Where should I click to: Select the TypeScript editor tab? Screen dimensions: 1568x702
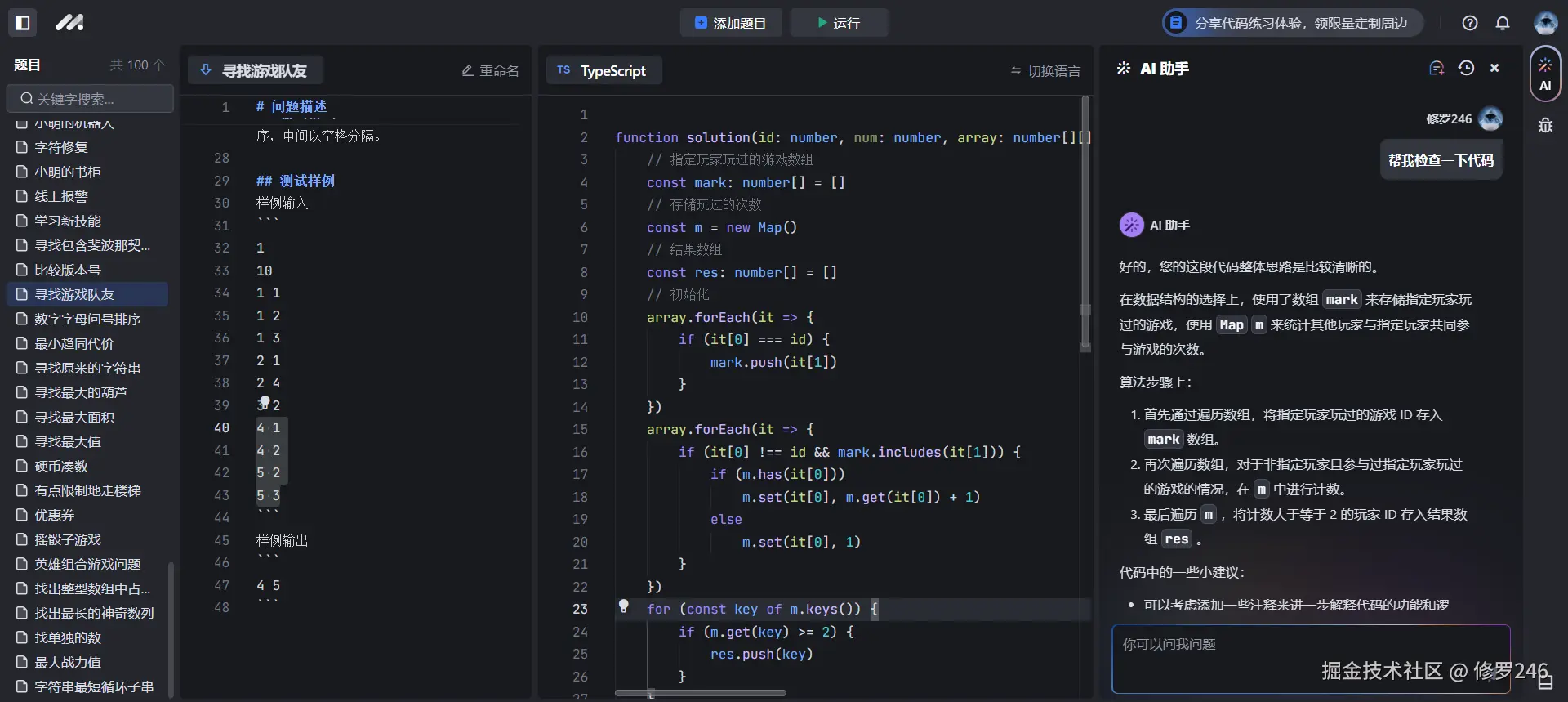[604, 71]
